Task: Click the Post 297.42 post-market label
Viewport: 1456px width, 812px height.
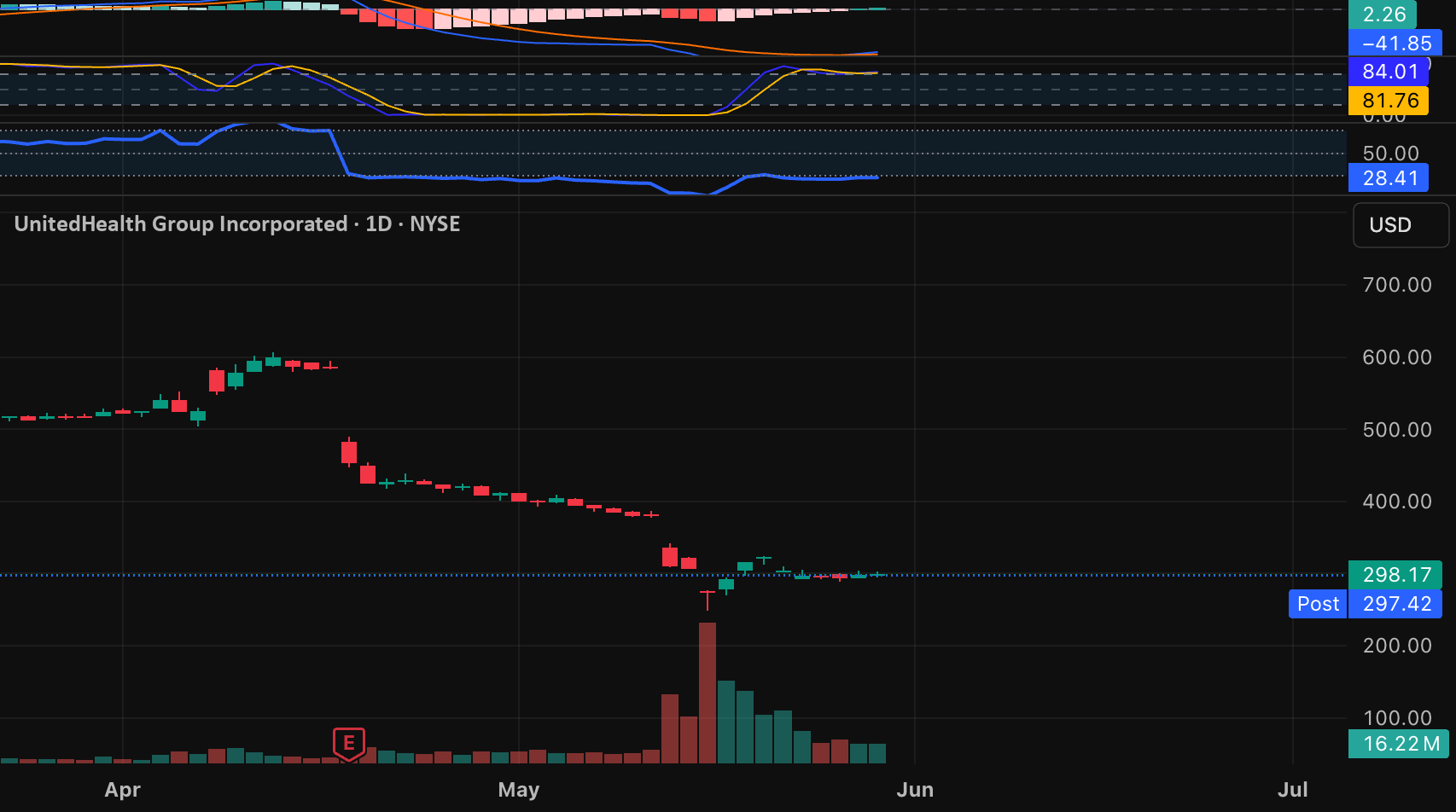Action: tap(1366, 604)
